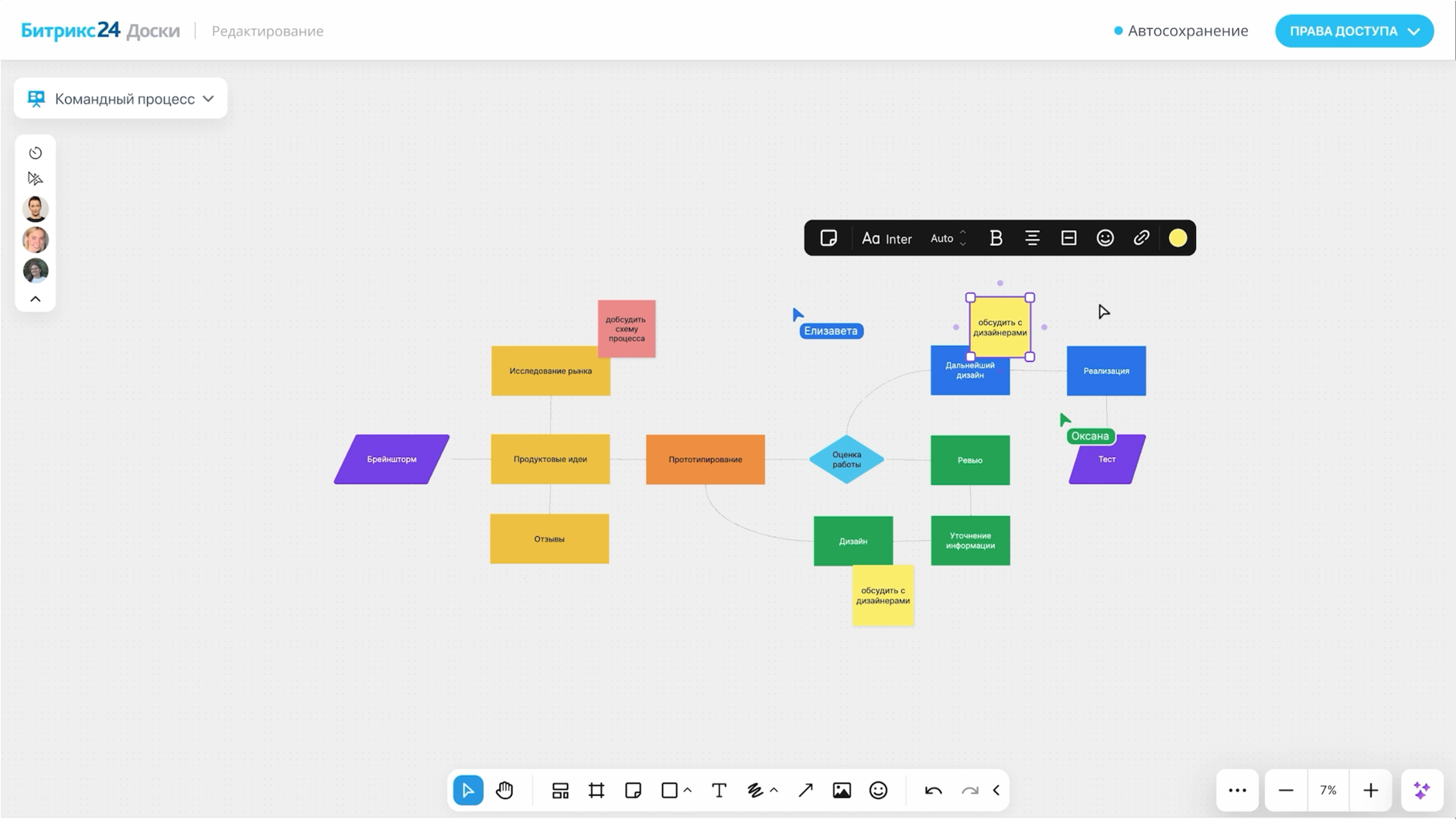Toggle bold formatting for sticky note
The height and width of the screenshot is (820, 1456).
coord(996,238)
